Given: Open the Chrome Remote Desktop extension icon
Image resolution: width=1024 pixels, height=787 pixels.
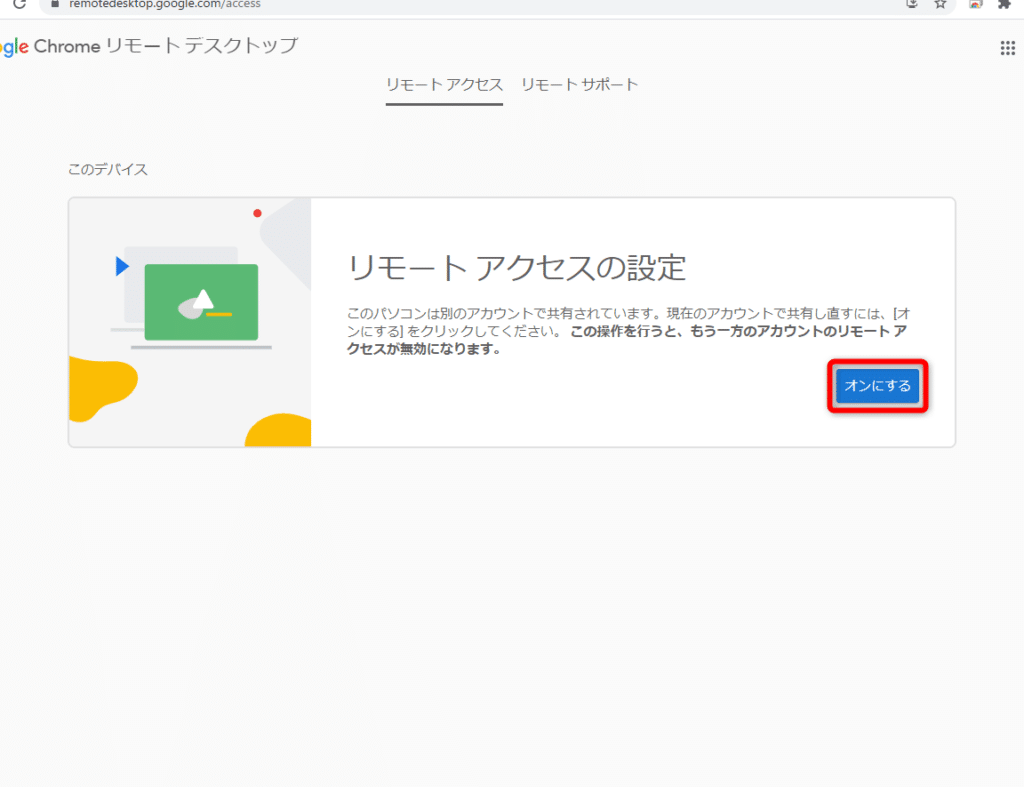Looking at the screenshot, I should point(975,4).
